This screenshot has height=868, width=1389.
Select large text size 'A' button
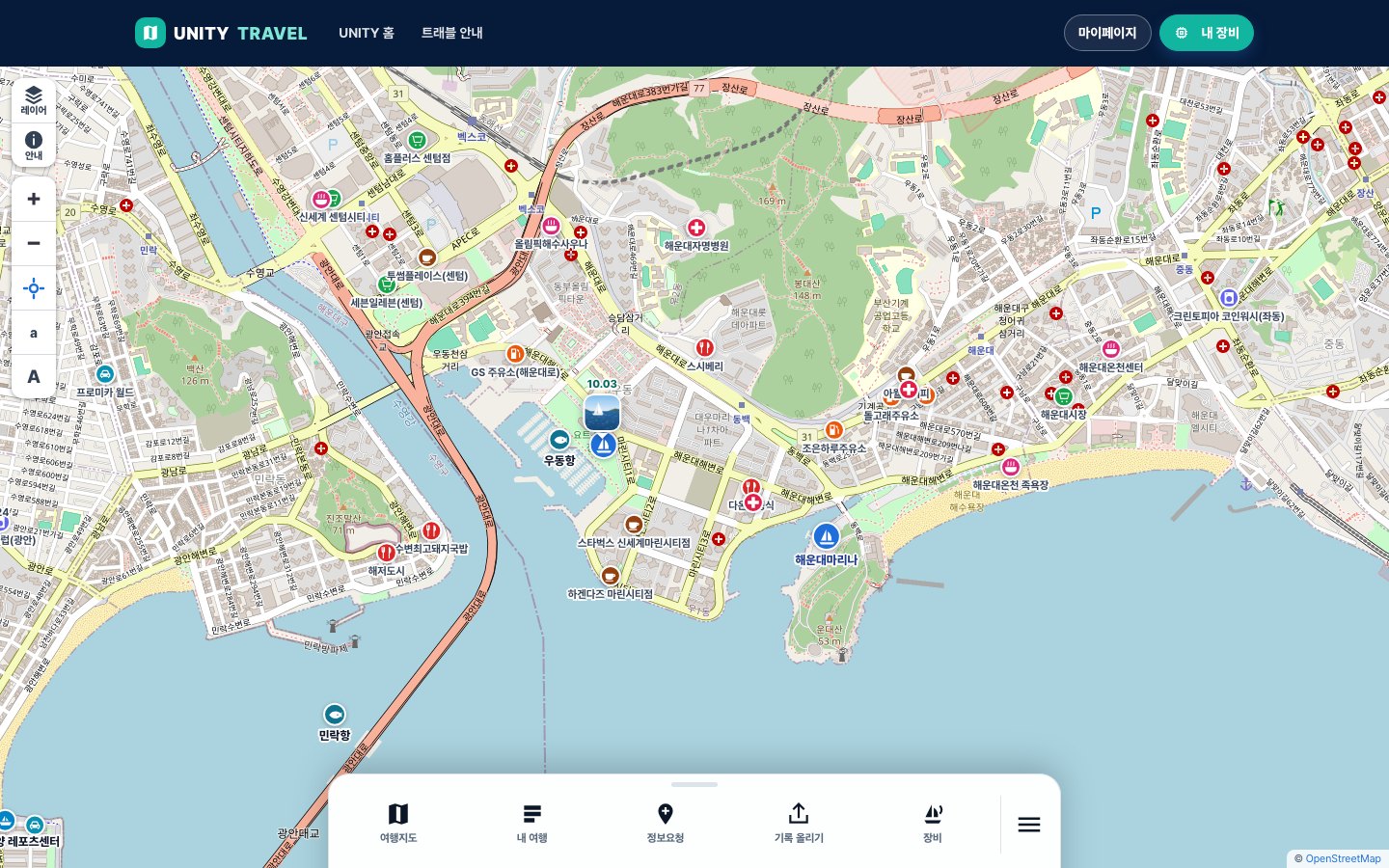coord(34,377)
